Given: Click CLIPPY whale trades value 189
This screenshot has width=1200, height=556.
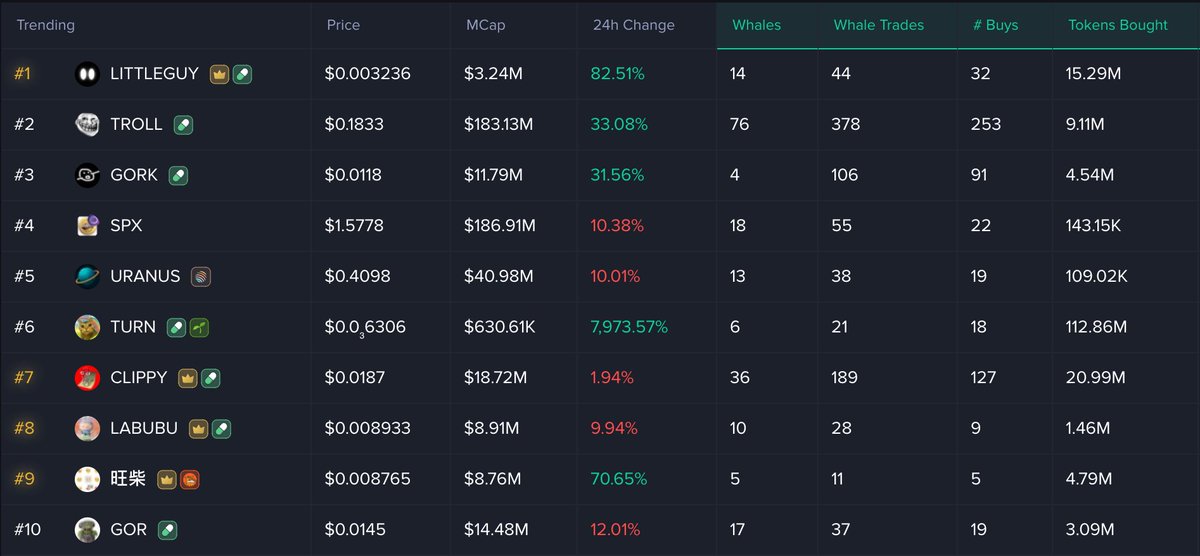Looking at the screenshot, I should (845, 378).
